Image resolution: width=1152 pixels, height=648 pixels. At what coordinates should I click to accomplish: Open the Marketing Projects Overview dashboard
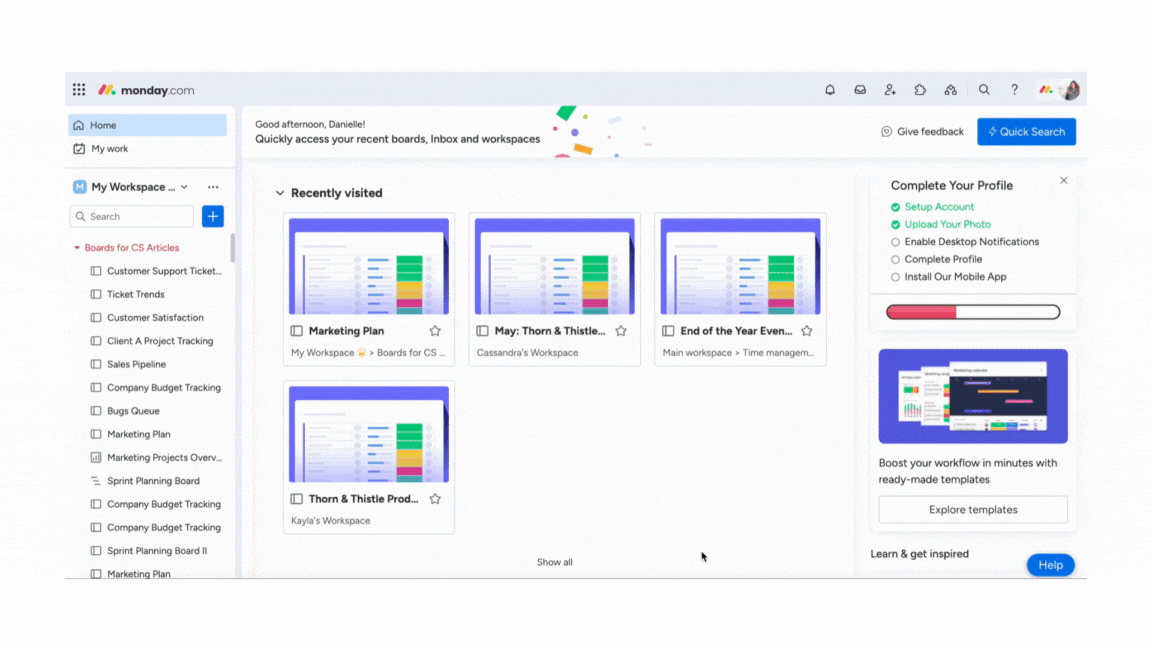coord(156,458)
